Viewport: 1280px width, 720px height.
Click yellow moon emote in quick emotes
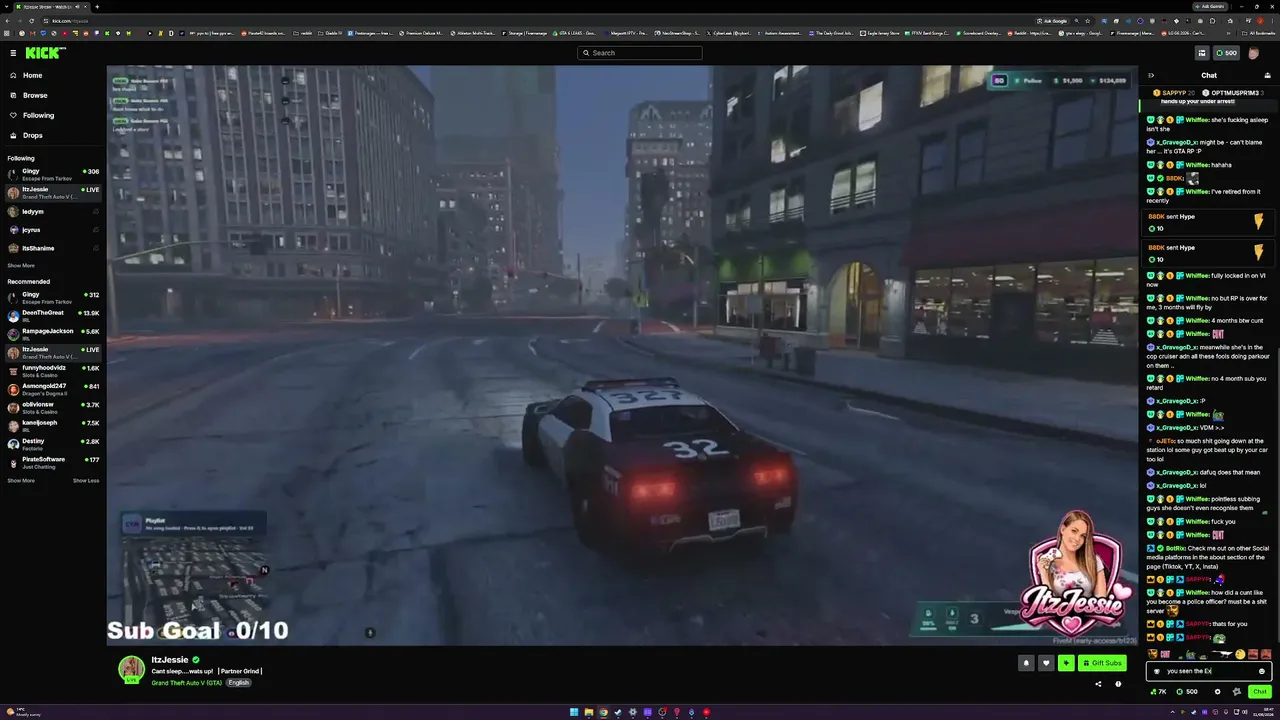click(1240, 654)
